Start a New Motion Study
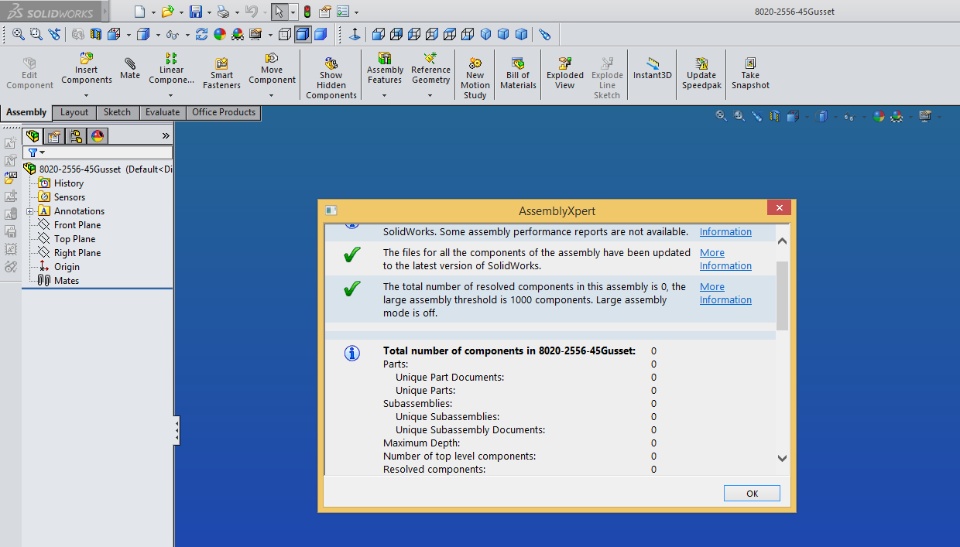This screenshot has height=547, width=960. click(x=475, y=78)
